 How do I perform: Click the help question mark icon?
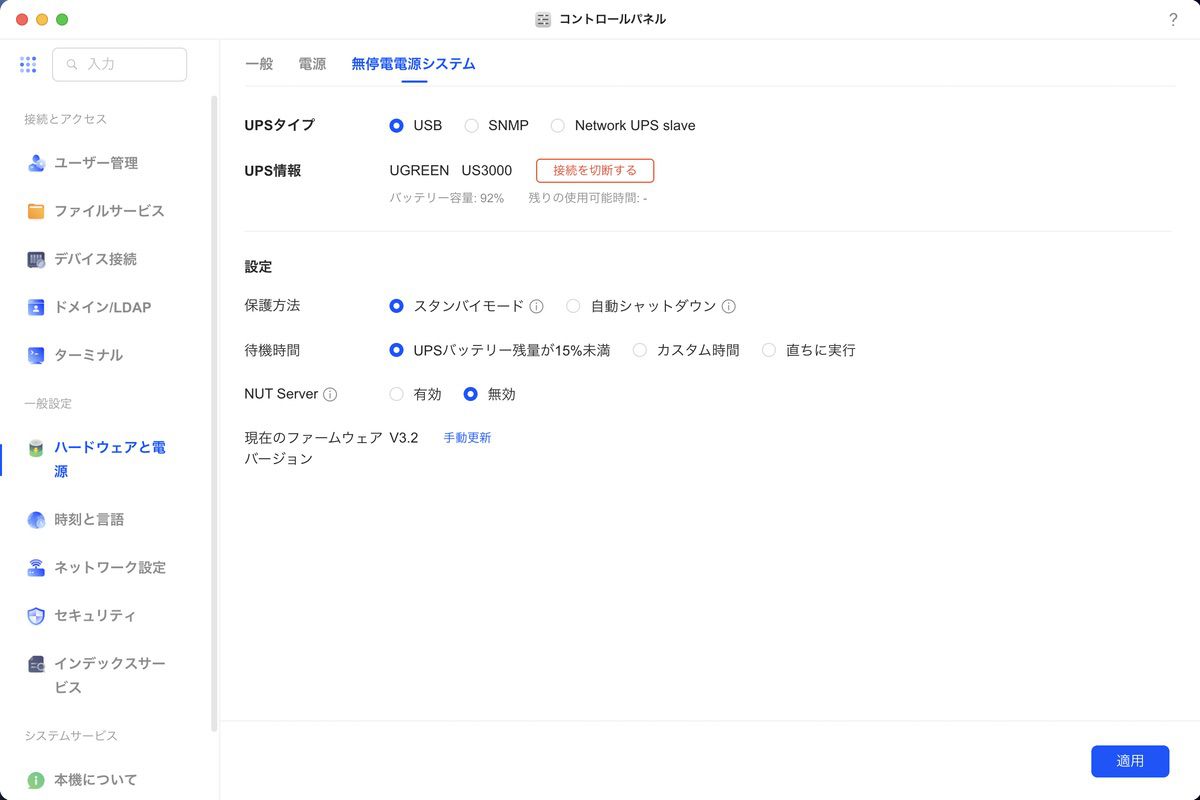[1173, 20]
